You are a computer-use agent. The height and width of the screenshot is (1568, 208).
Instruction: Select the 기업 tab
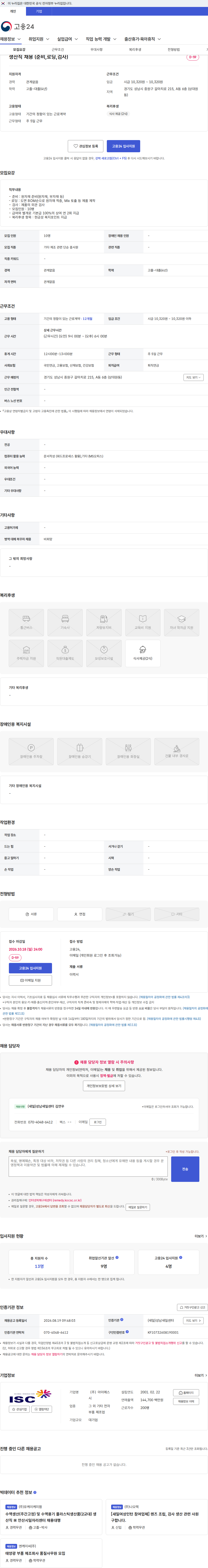tap(39, 11)
